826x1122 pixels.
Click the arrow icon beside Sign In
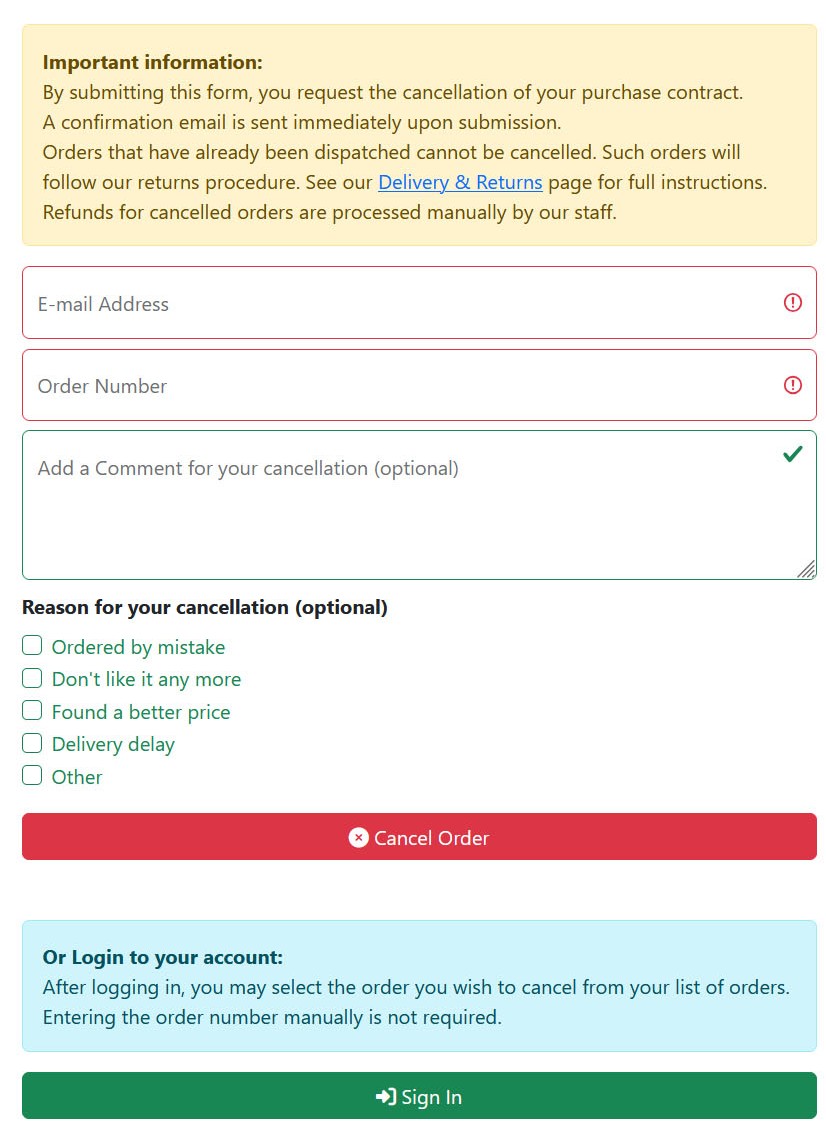click(386, 1096)
